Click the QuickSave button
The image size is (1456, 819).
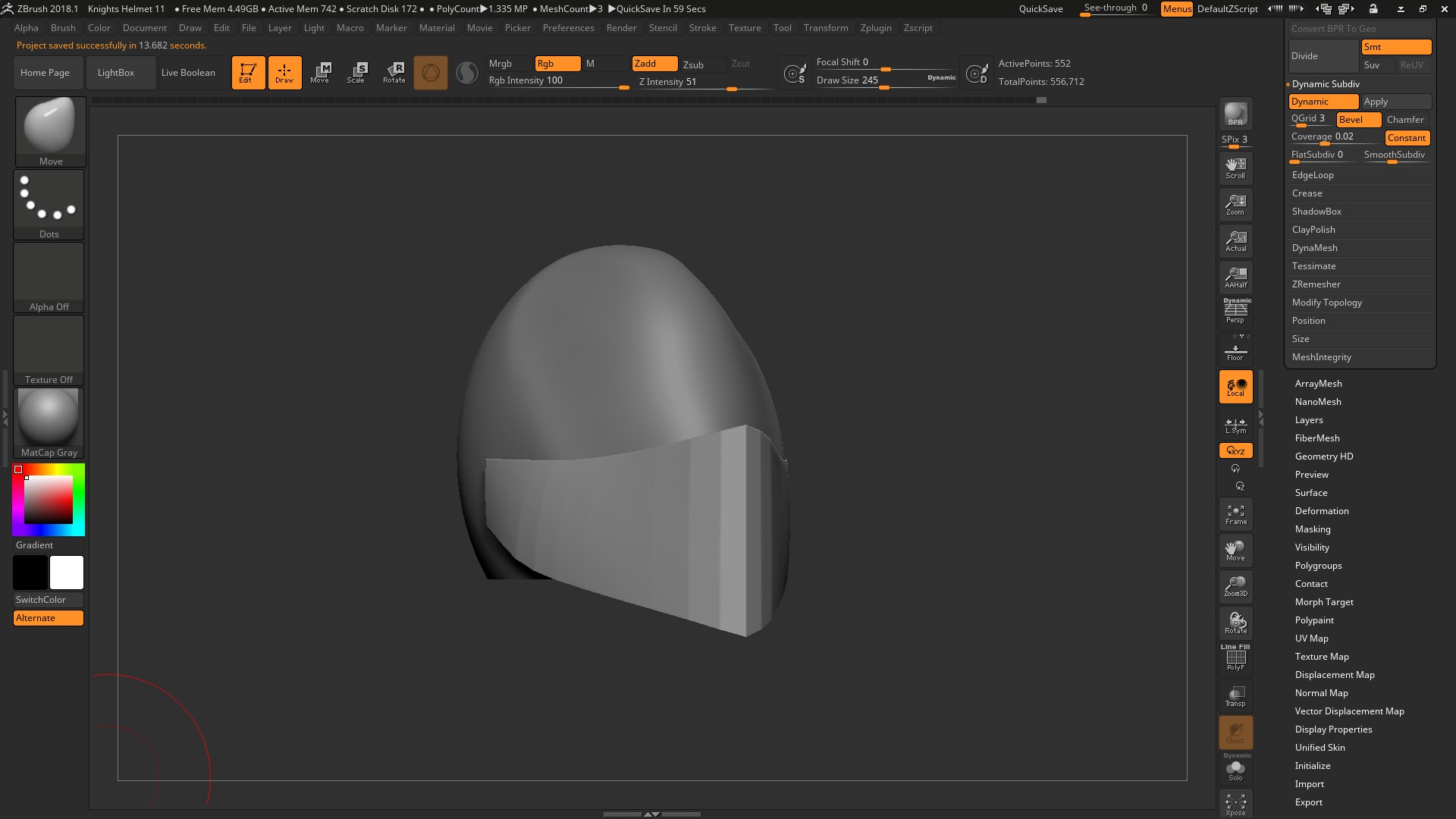point(1040,9)
